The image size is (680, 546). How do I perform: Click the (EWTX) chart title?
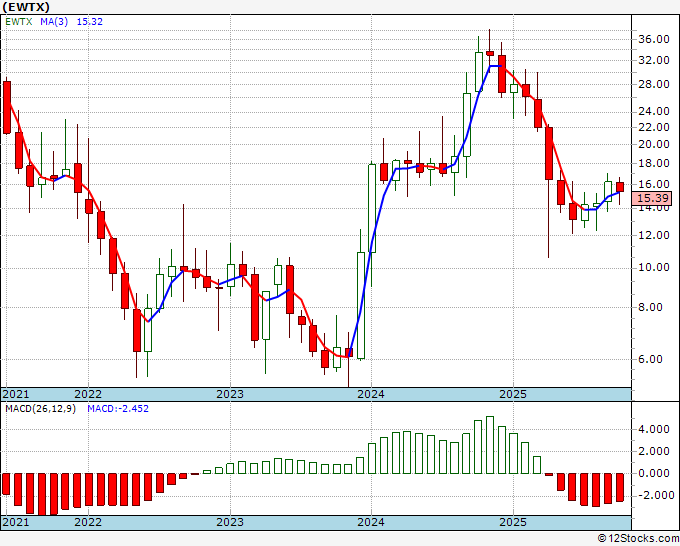pyautogui.click(x=26, y=7)
